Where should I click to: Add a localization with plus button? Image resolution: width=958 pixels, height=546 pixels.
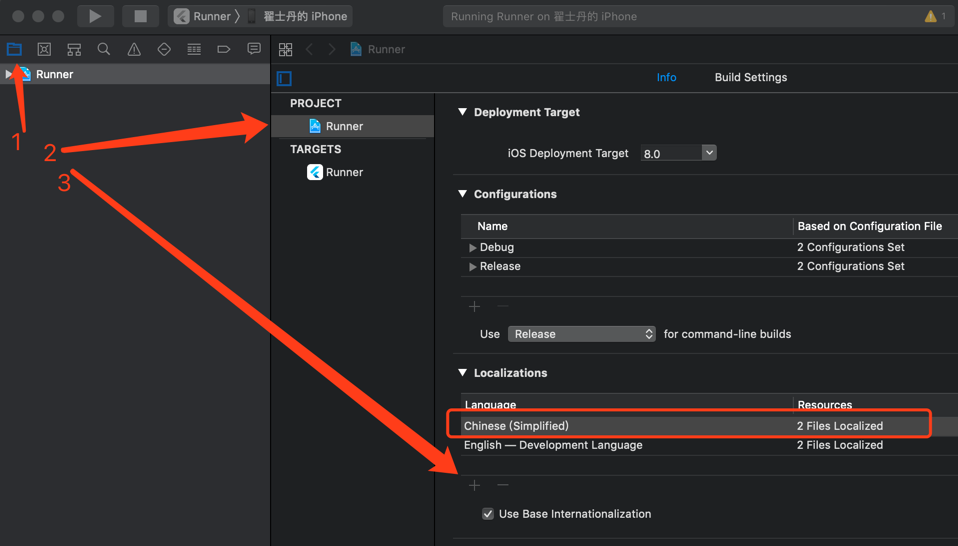coord(475,485)
